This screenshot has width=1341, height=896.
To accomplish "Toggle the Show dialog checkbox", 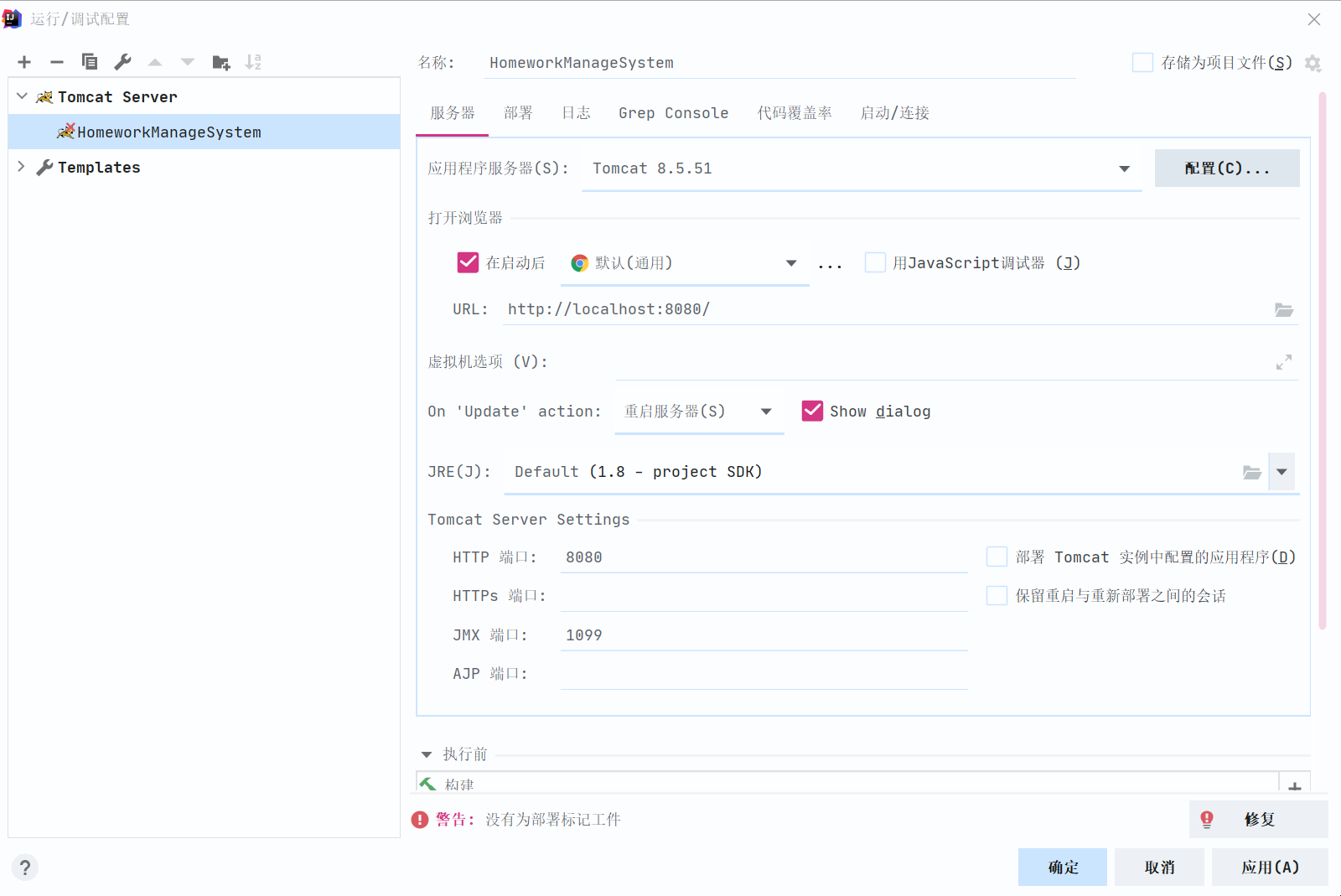I will tap(812, 411).
